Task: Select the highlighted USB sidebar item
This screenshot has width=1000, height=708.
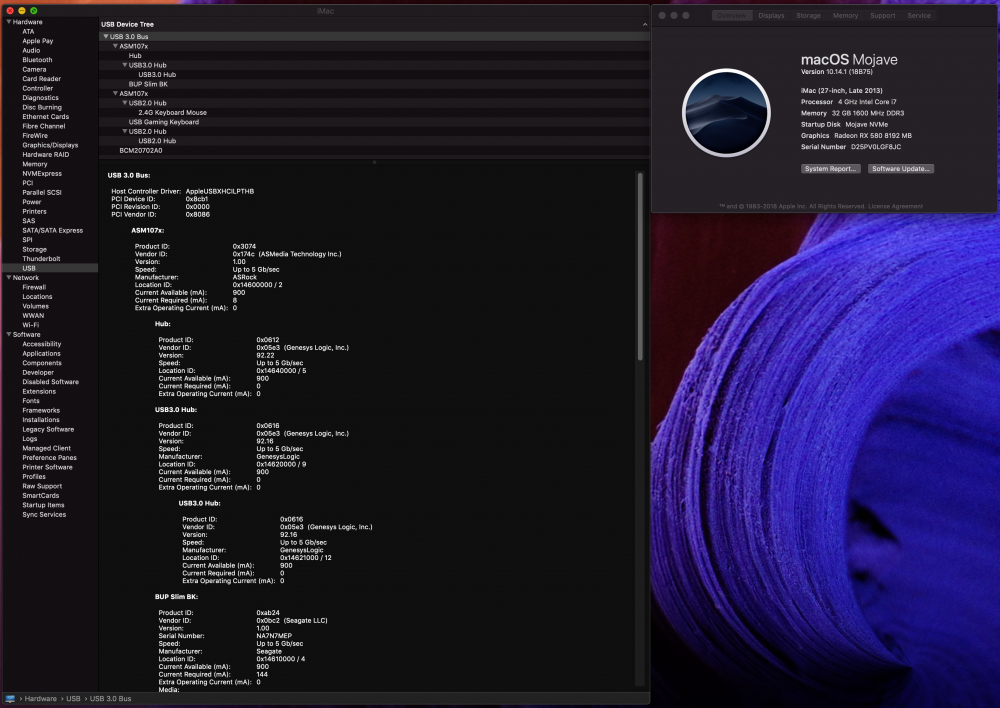Action: click(50, 269)
